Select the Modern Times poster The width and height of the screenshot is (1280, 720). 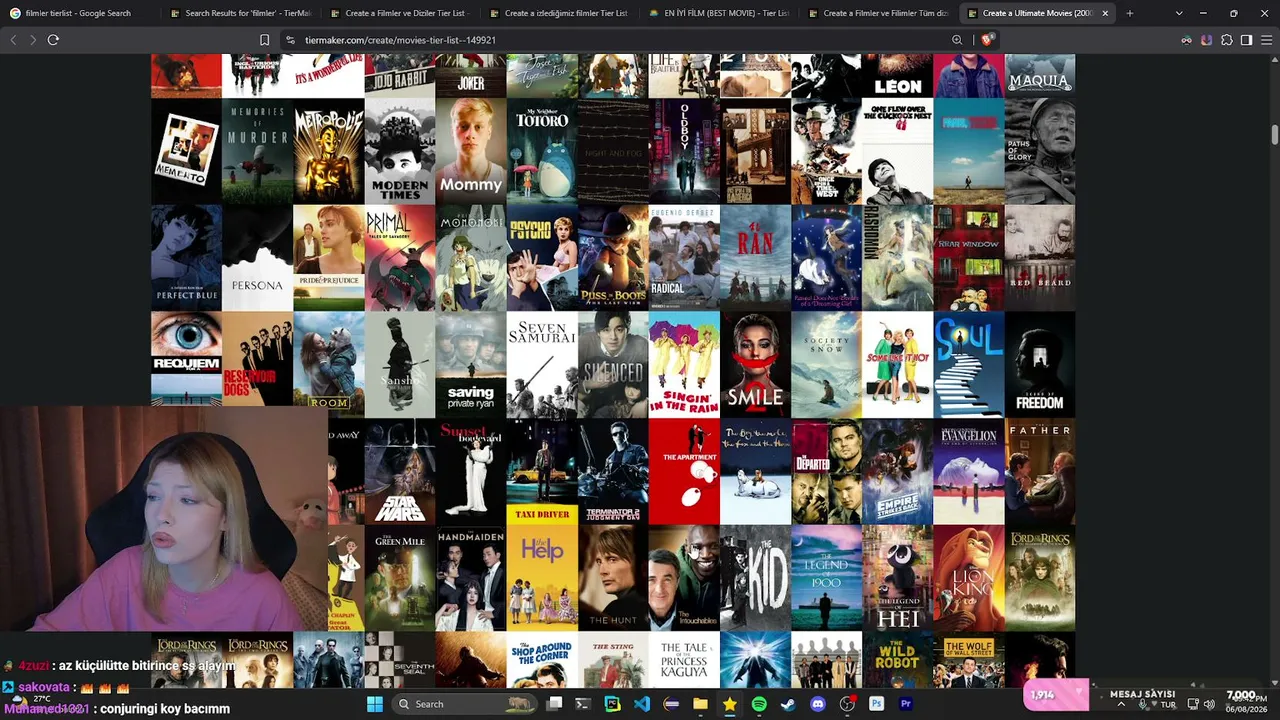pos(400,151)
